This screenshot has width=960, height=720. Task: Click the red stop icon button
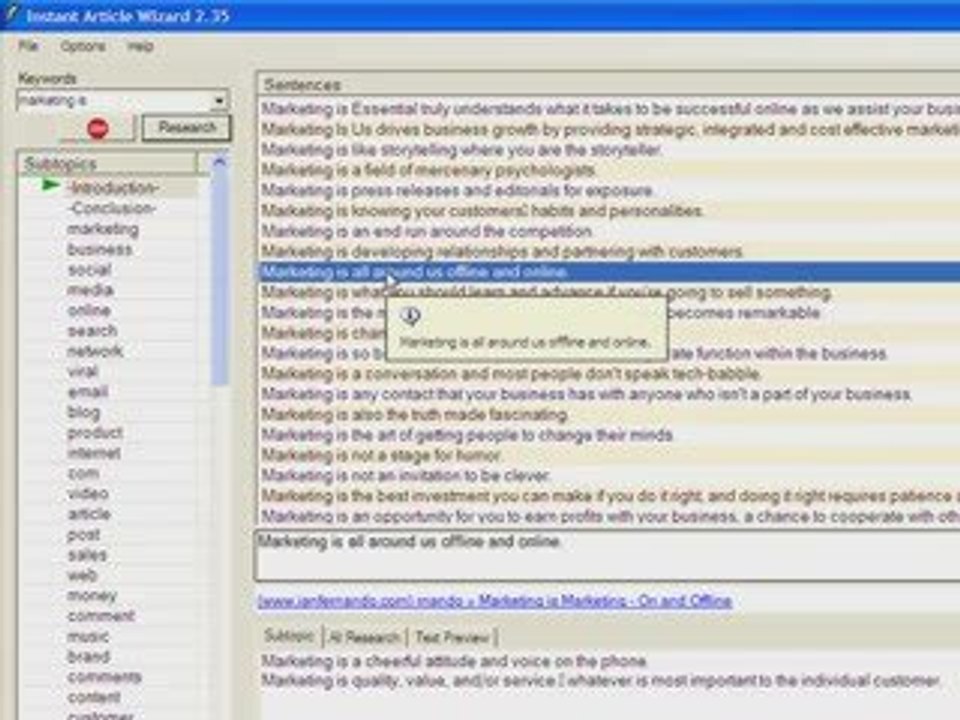97,129
